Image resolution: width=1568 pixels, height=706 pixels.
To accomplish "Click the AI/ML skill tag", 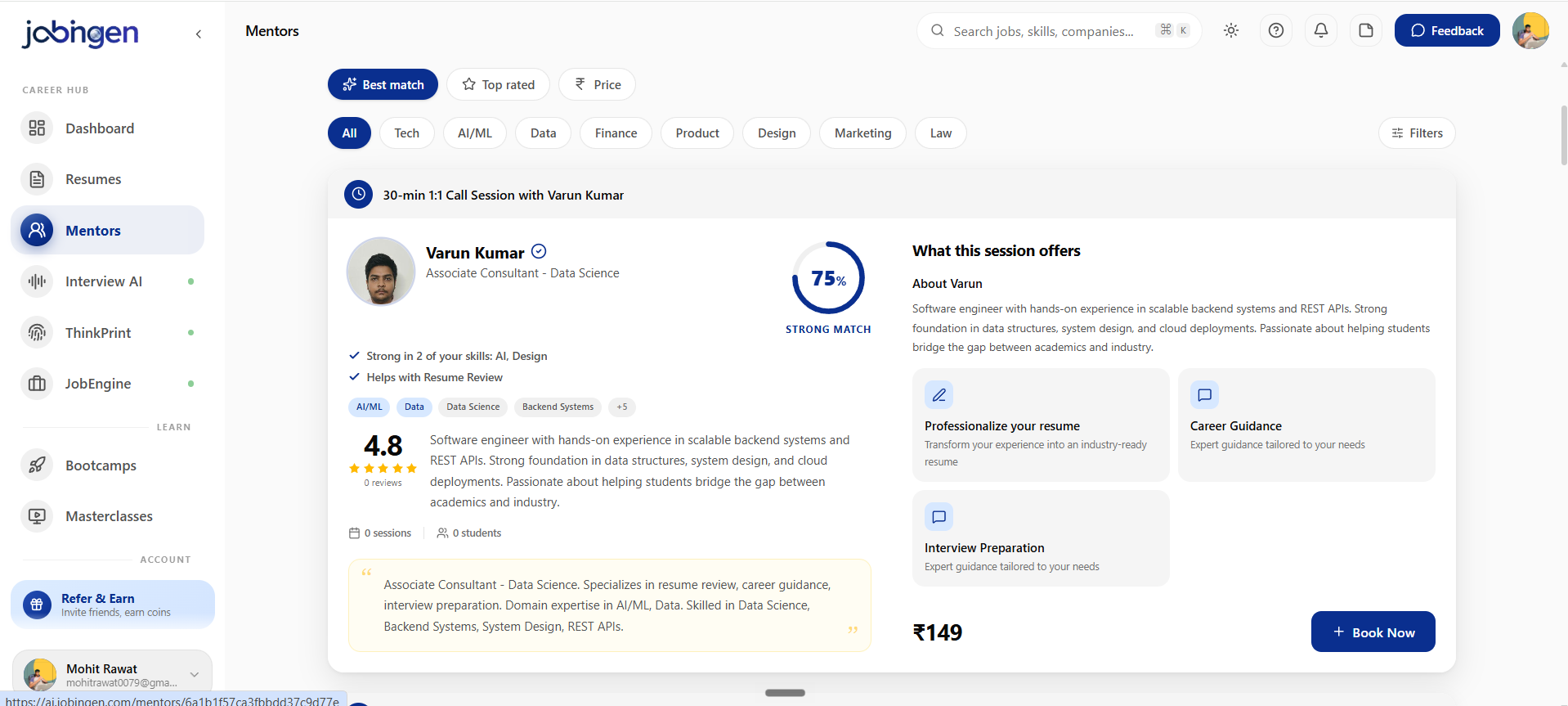I will 370,407.
